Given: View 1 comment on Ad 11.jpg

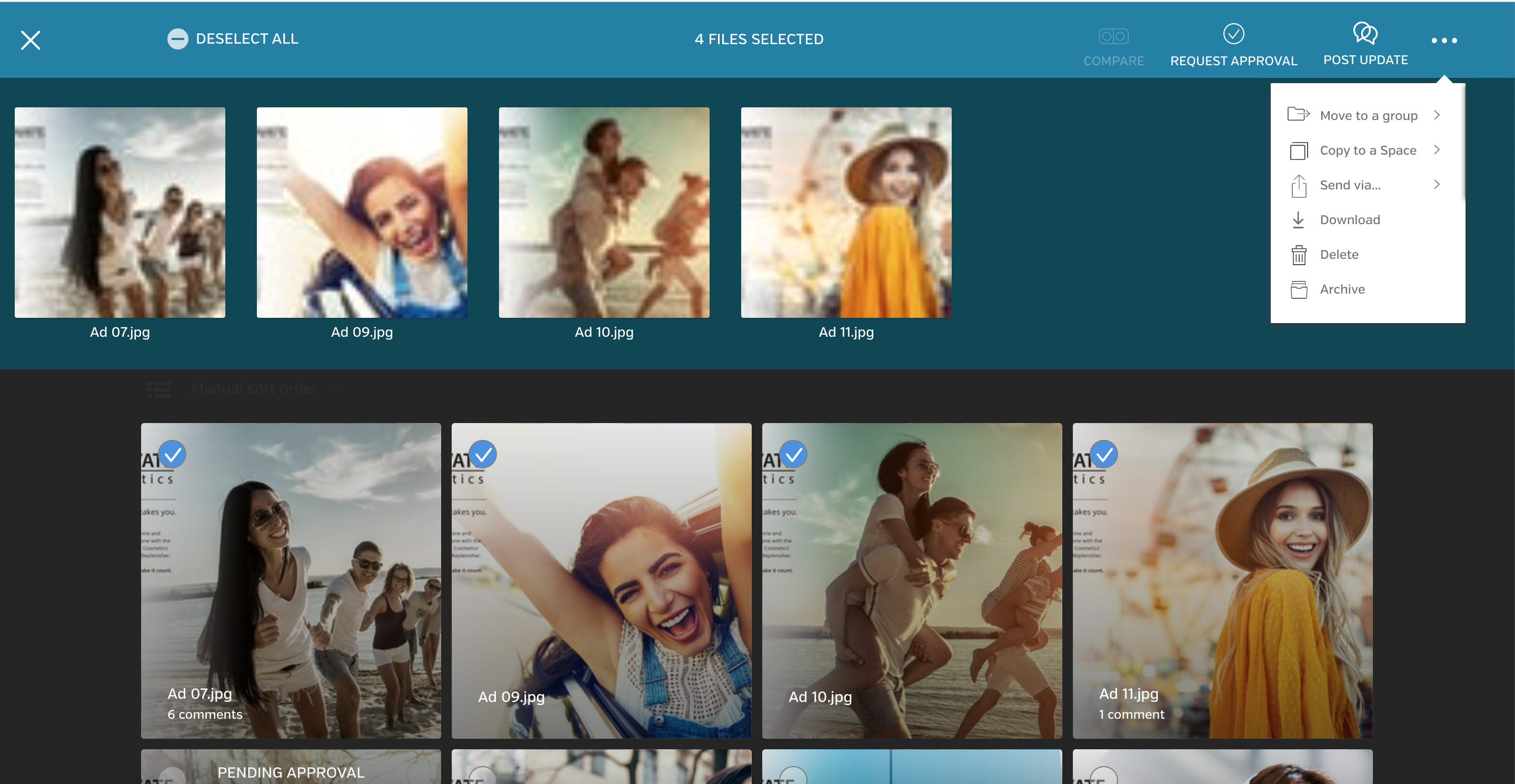Looking at the screenshot, I should [1132, 714].
